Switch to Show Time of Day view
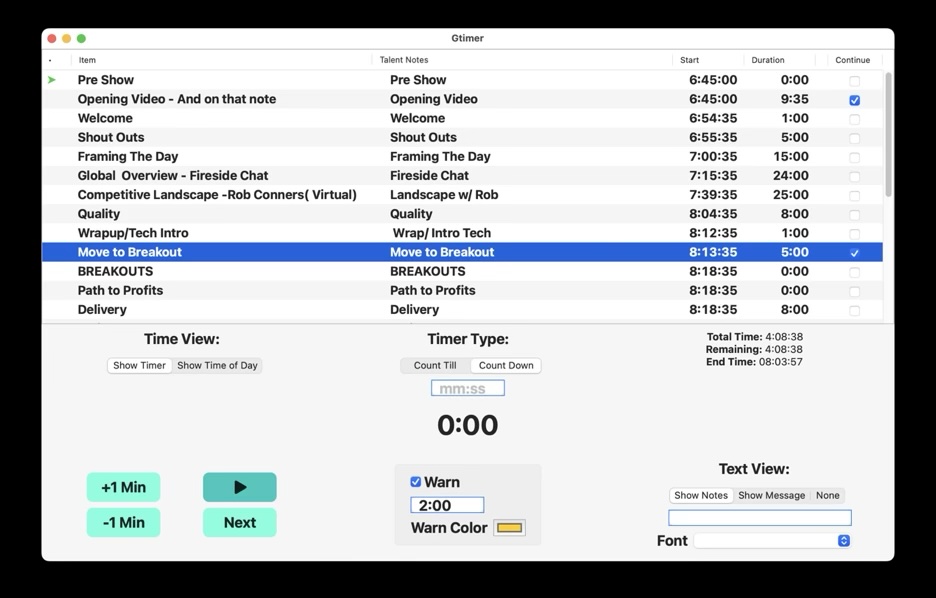The height and width of the screenshot is (598, 936). coord(217,366)
